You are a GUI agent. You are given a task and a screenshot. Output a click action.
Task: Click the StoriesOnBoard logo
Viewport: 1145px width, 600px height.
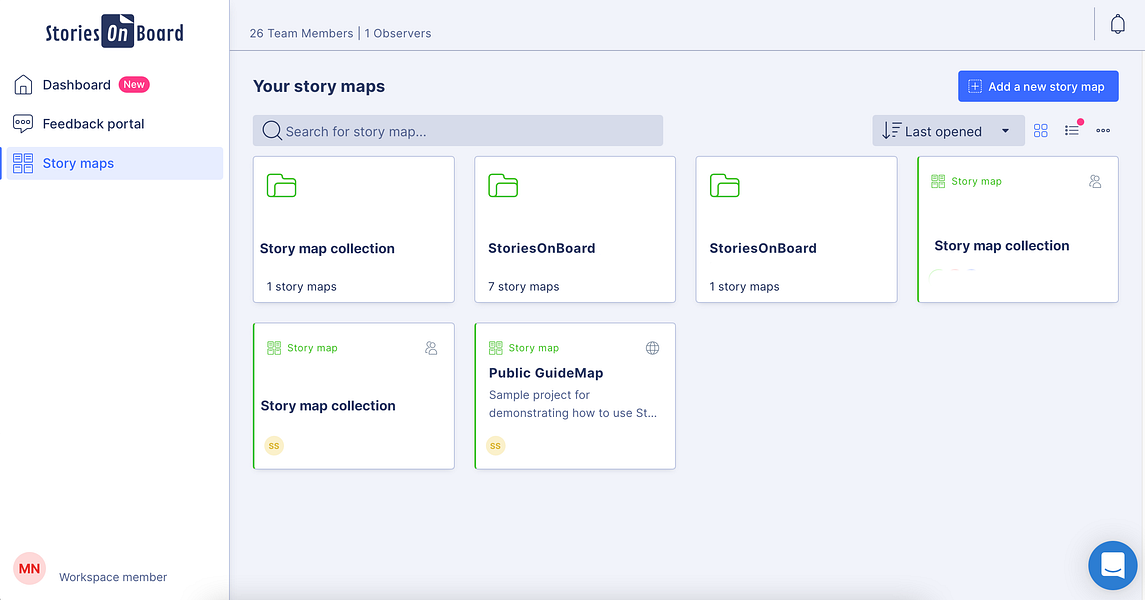pos(115,32)
